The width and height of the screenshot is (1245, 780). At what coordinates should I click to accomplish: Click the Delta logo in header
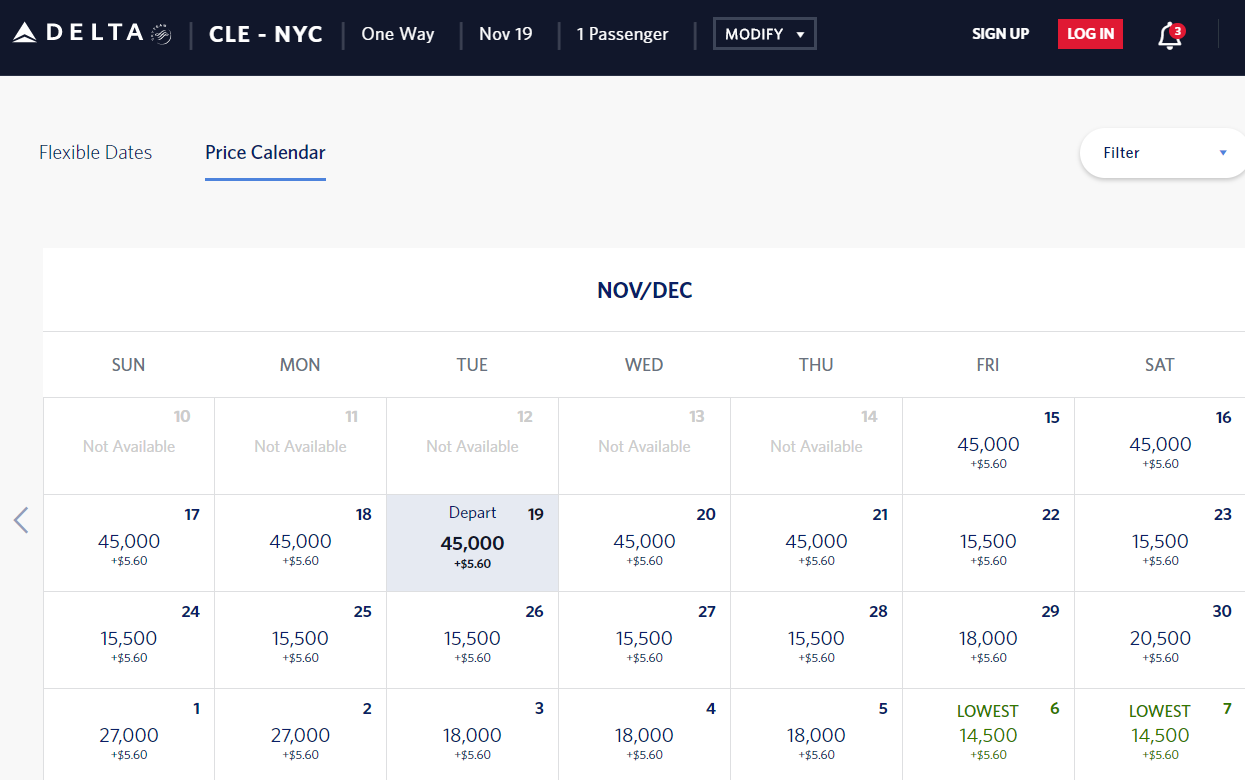pyautogui.click(x=92, y=34)
